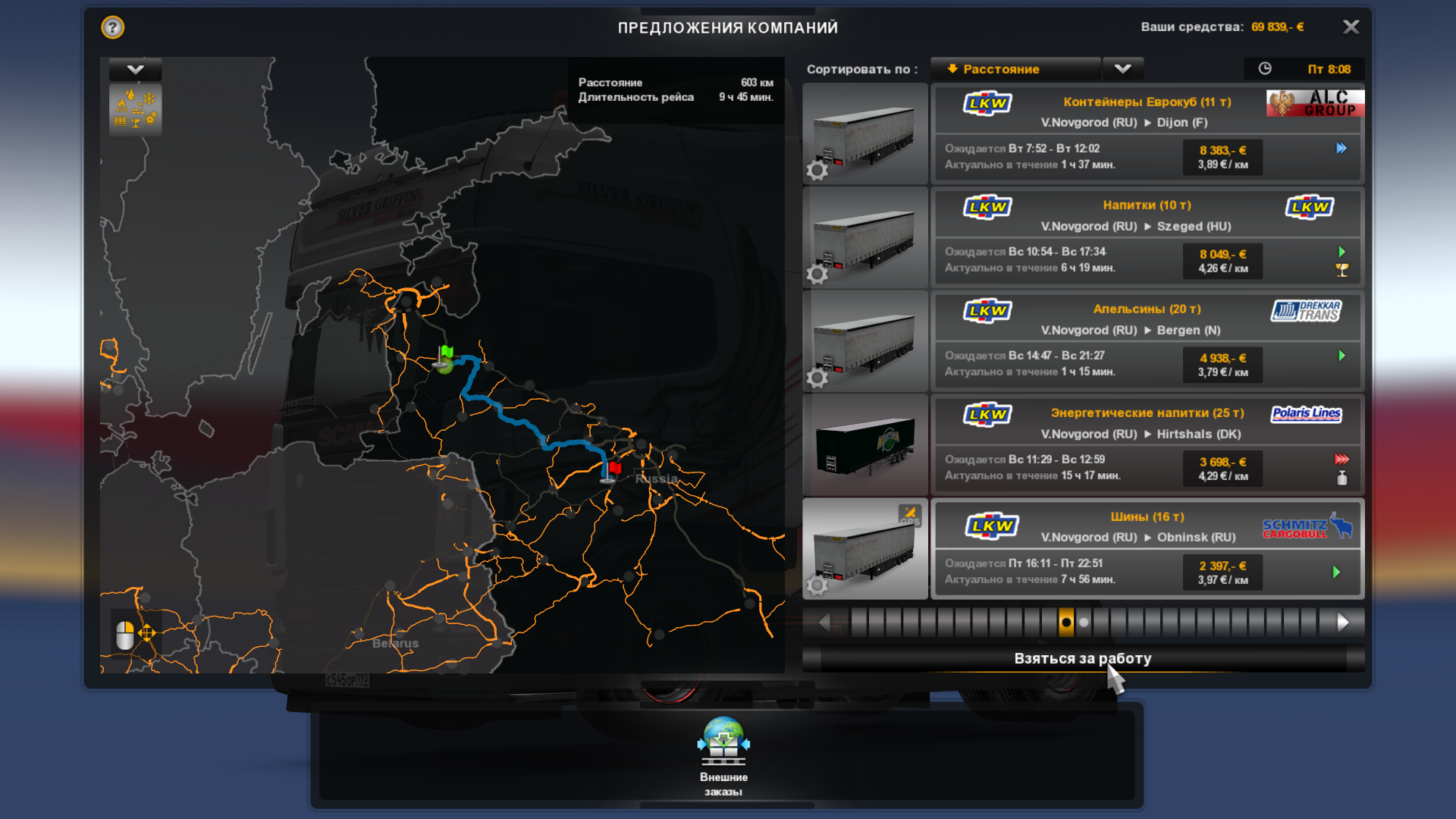Click the green start flag on map
The image size is (1456, 819).
tap(447, 353)
